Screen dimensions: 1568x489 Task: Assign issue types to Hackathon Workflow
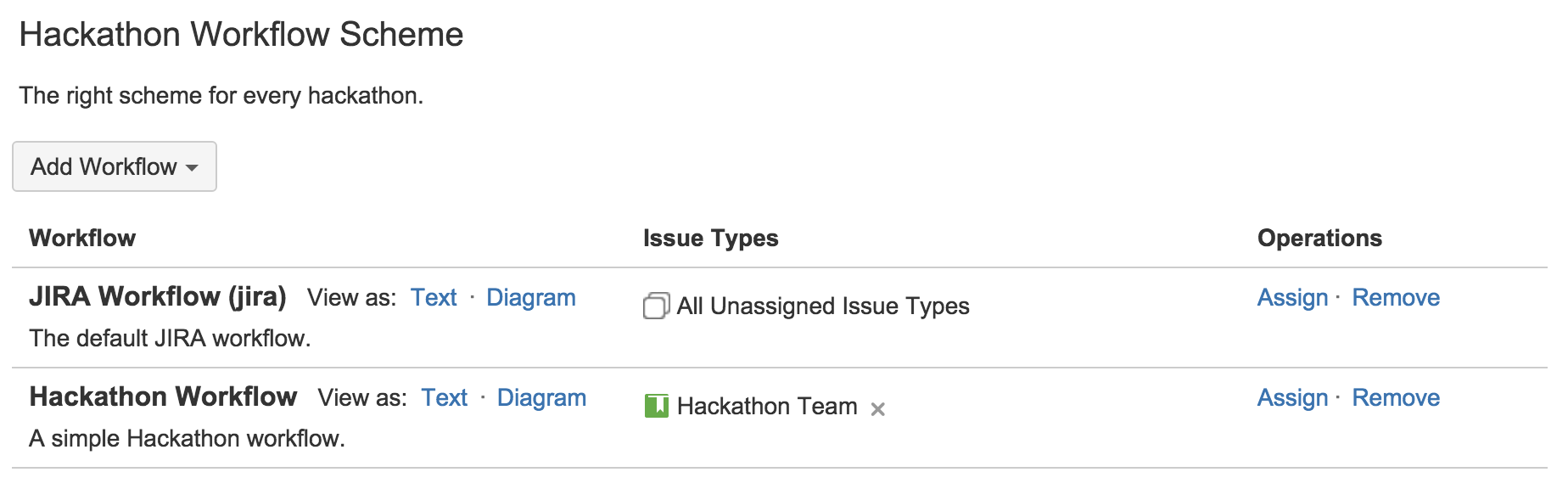coord(1291,397)
